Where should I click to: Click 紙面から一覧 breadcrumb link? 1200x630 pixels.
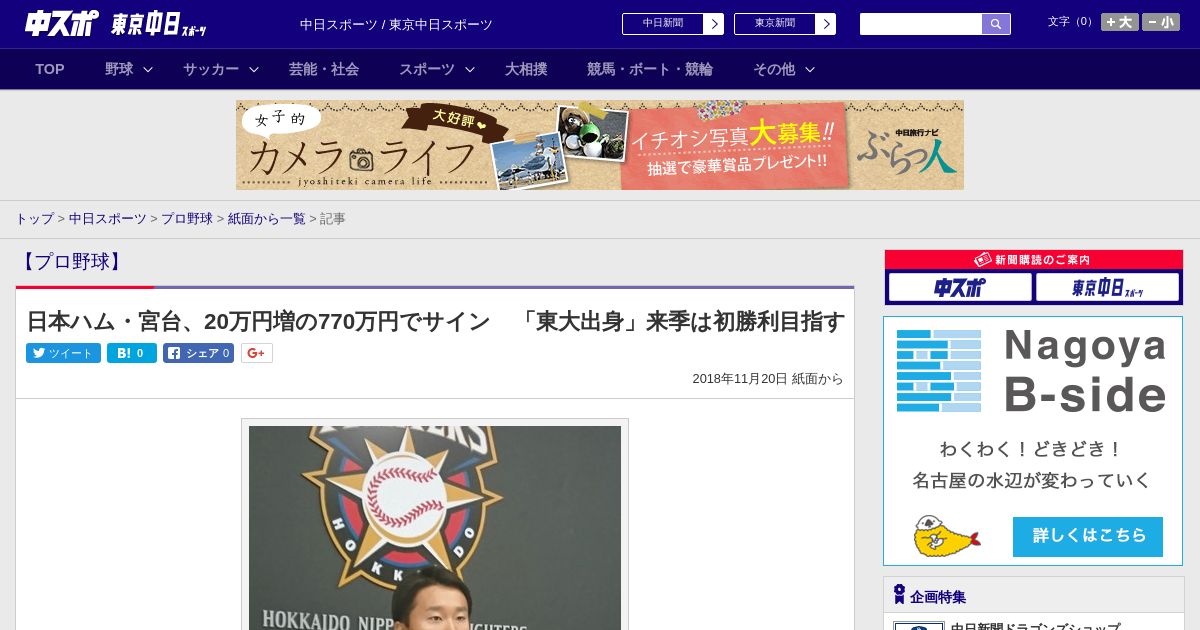(266, 218)
